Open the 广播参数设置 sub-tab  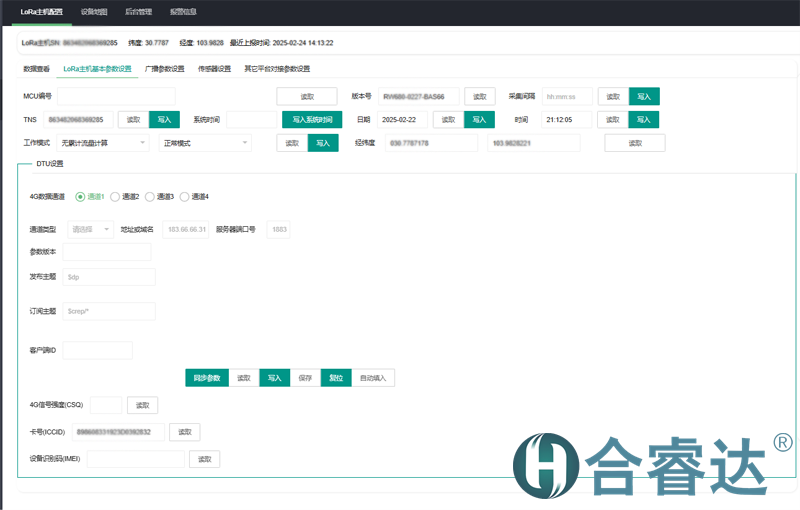pos(165,69)
